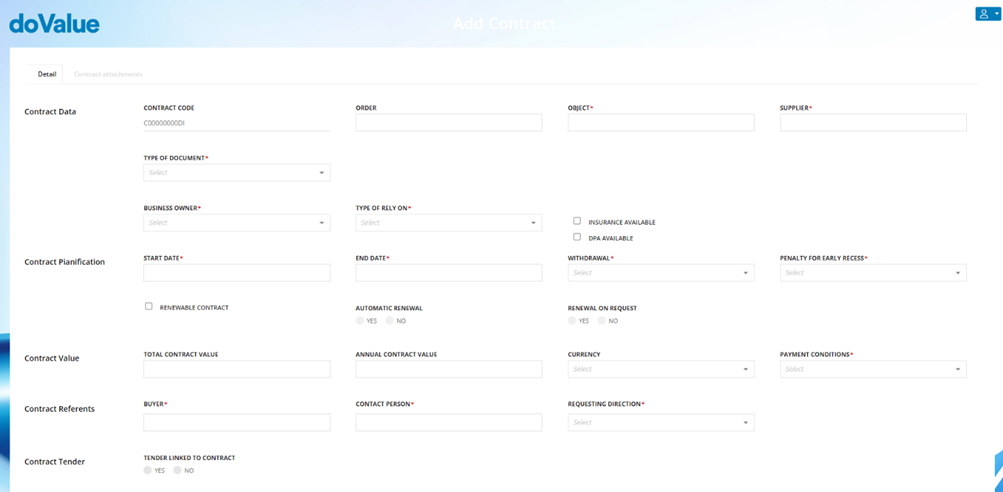The image size is (1003, 492).
Task: Expand the Business Owner dropdown
Action: (x=237, y=223)
